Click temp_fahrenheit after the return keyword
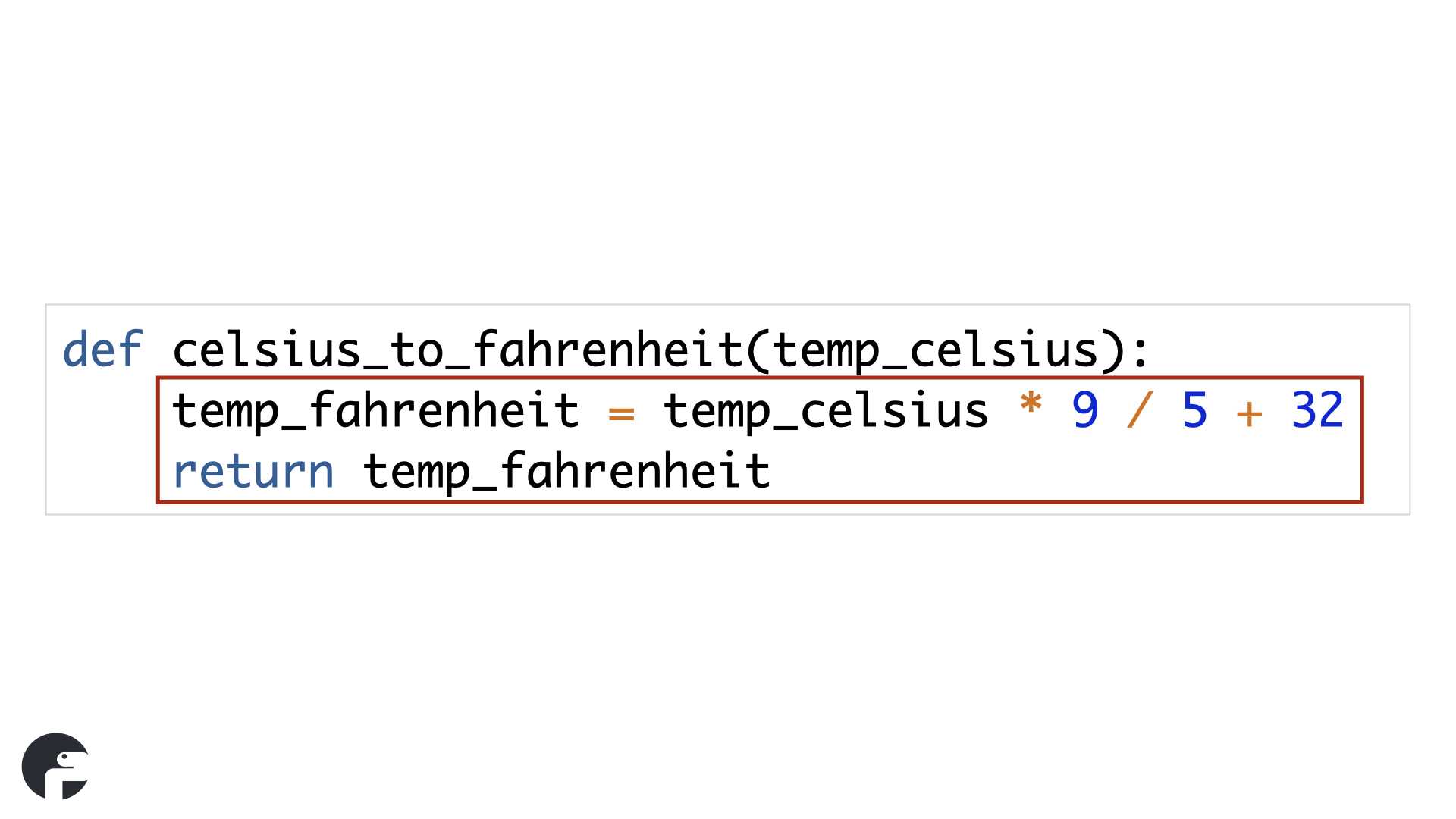The height and width of the screenshot is (819, 1456). tap(566, 472)
